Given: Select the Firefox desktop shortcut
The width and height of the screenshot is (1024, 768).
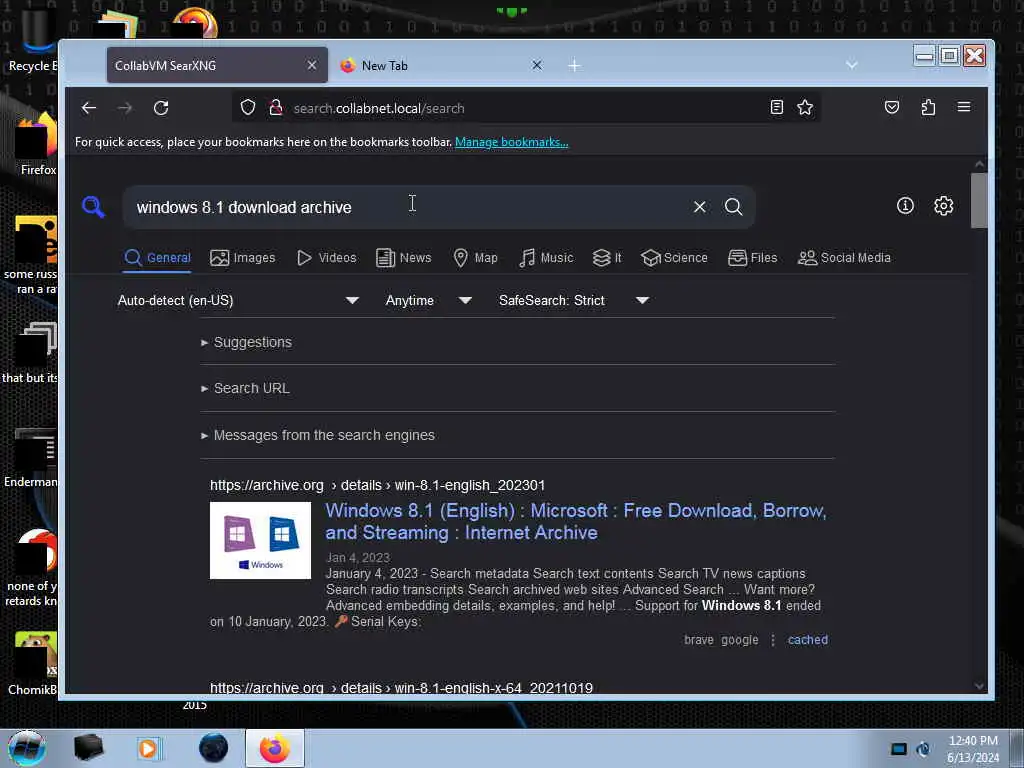Looking at the screenshot, I should [x=36, y=145].
